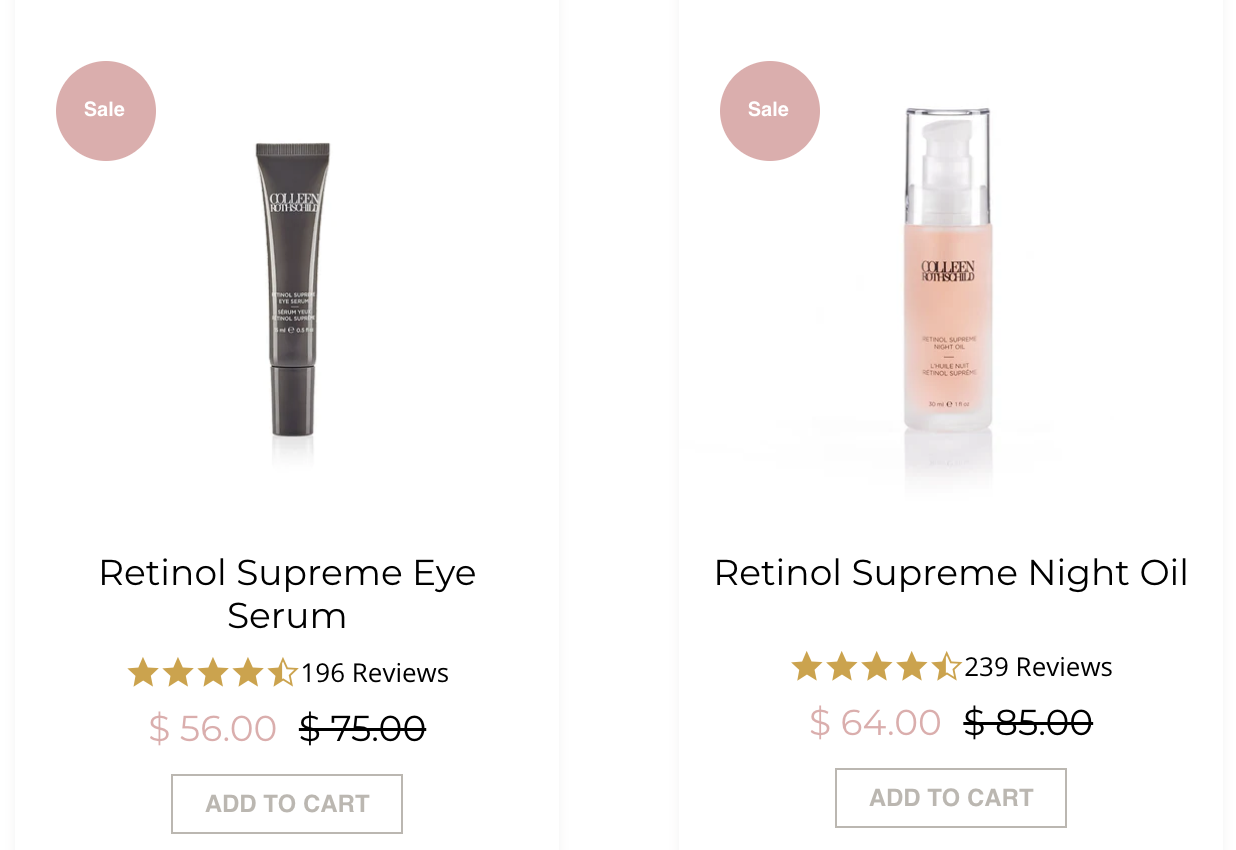Click the first star of Eye Serum rating
Viewport: 1236px width, 850px height.
143,673
